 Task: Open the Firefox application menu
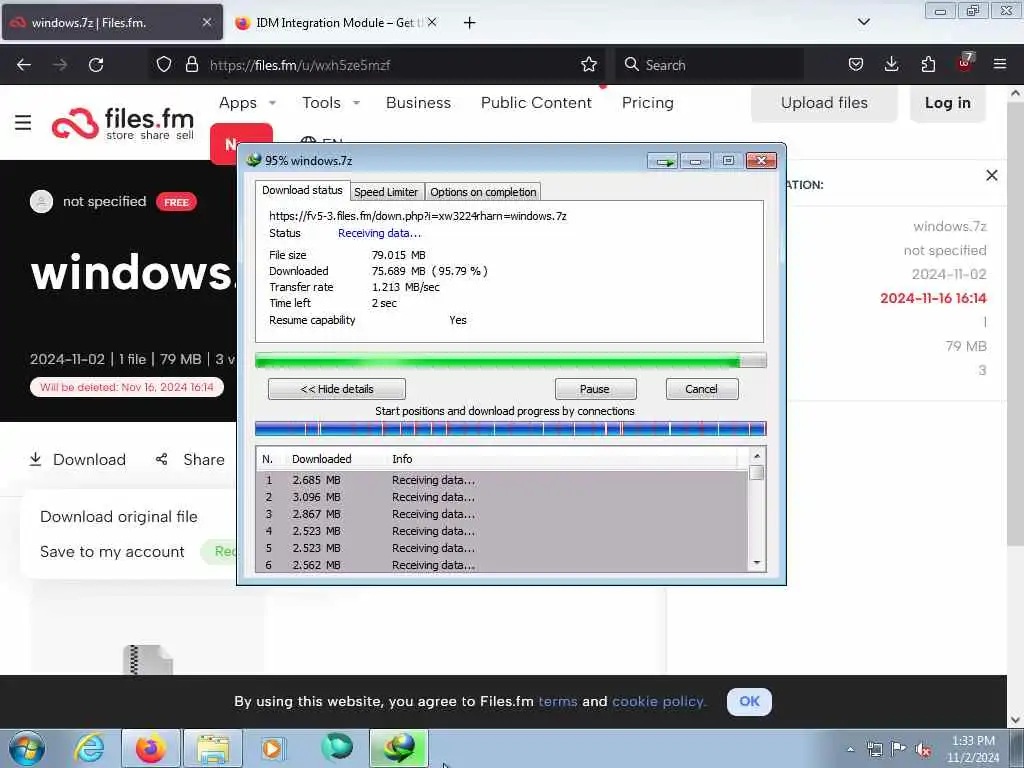pos(1000,65)
